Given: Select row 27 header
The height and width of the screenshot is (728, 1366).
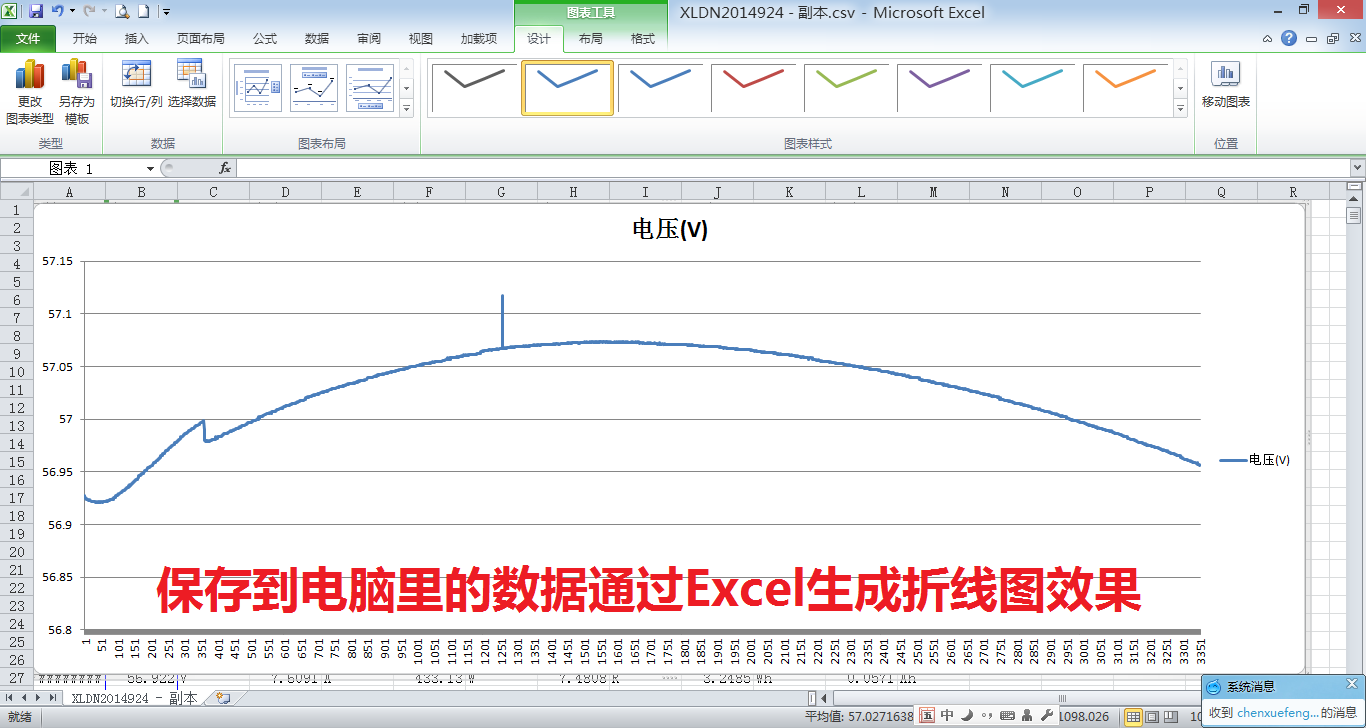Looking at the screenshot, I should click(15, 677).
